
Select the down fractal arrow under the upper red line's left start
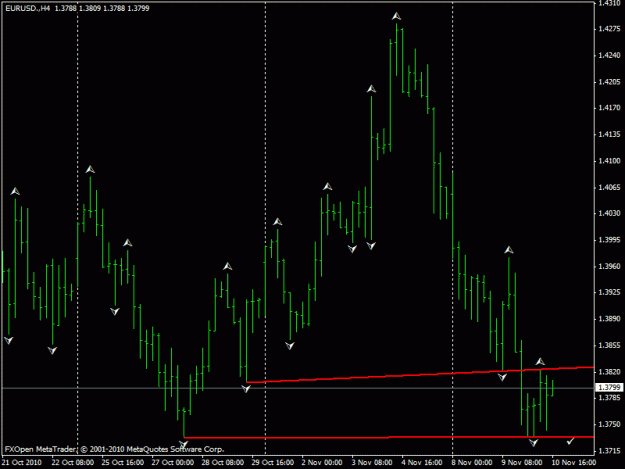coord(246,389)
